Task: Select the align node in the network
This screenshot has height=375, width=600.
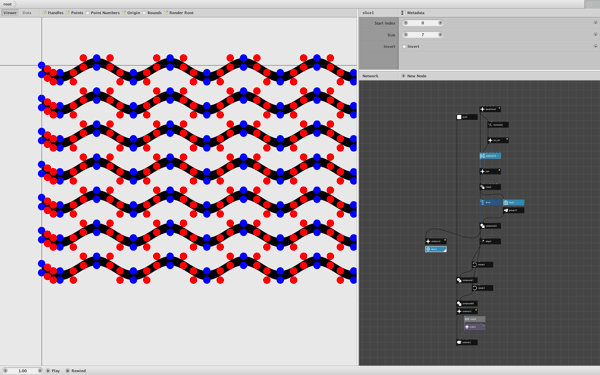Action: click(x=490, y=241)
